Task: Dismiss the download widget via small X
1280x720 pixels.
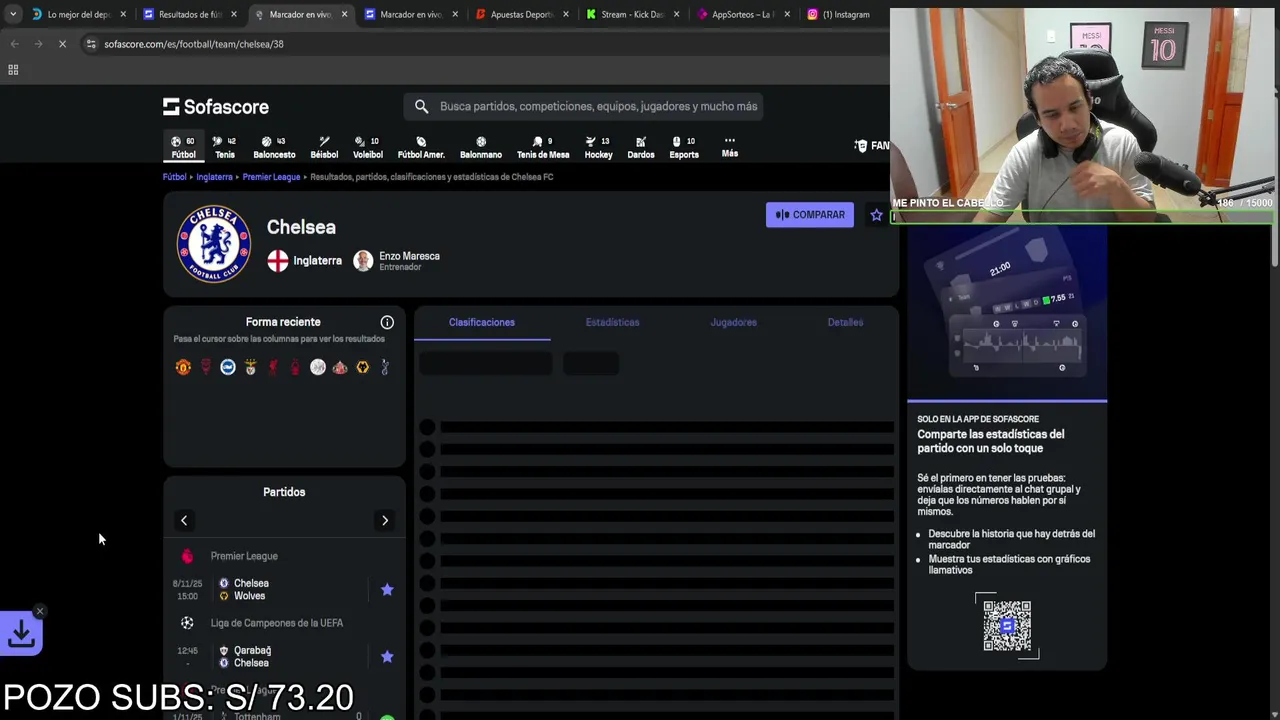Action: click(x=40, y=611)
